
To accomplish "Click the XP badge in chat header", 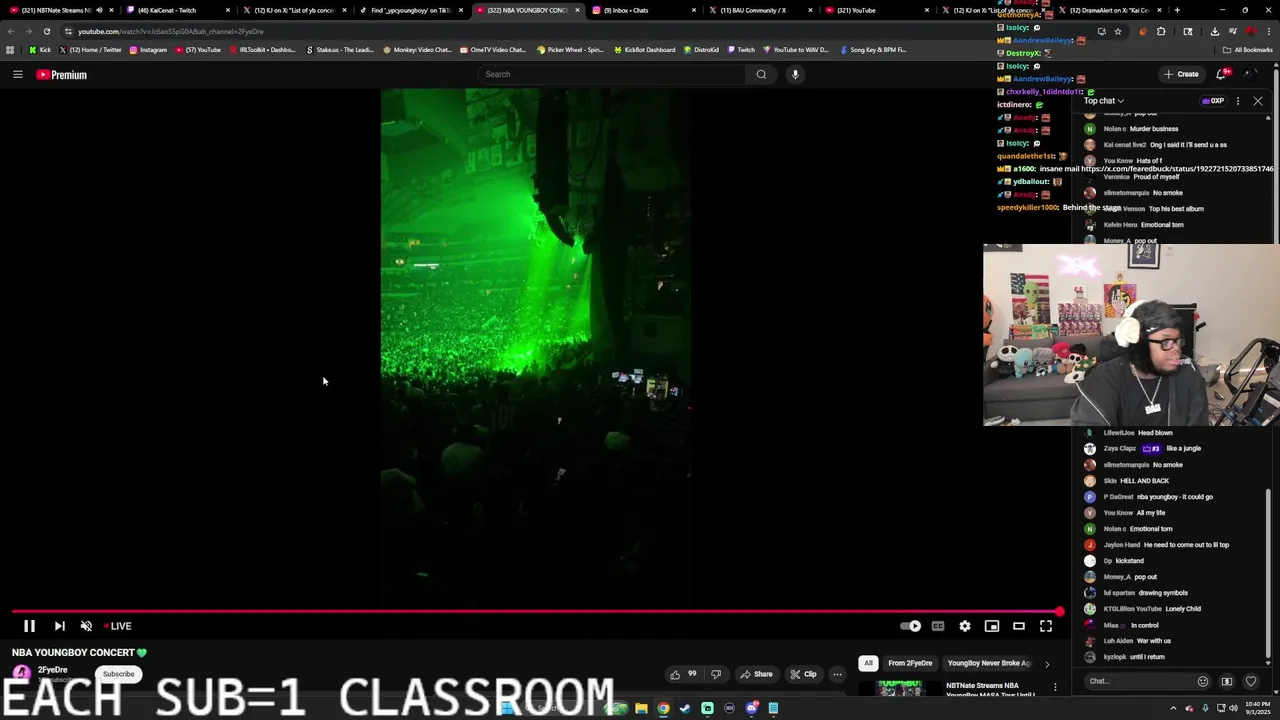I will (1213, 101).
